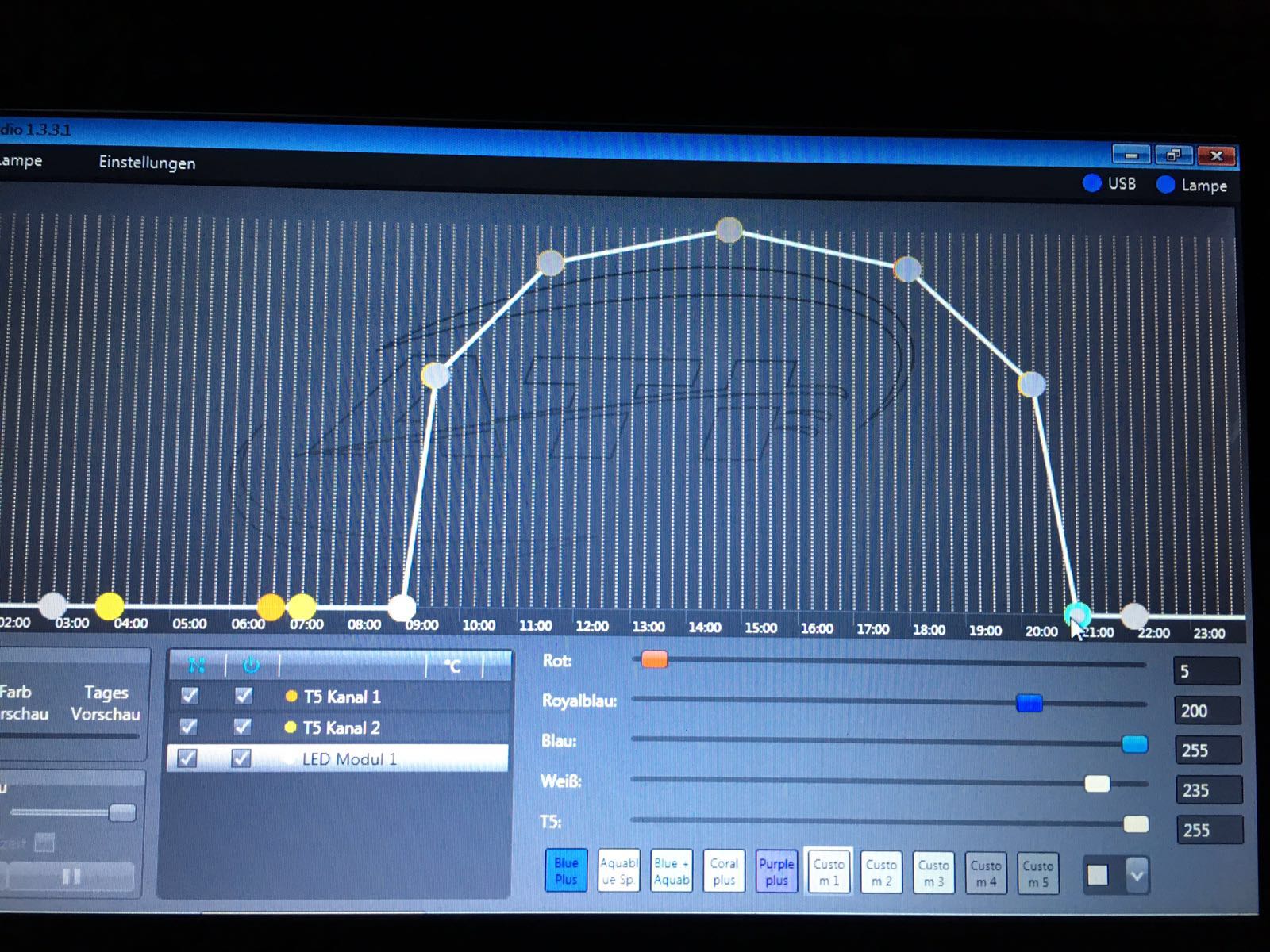The height and width of the screenshot is (952, 1270).
Task: Click the network link icon in channel header
Action: (x=197, y=664)
